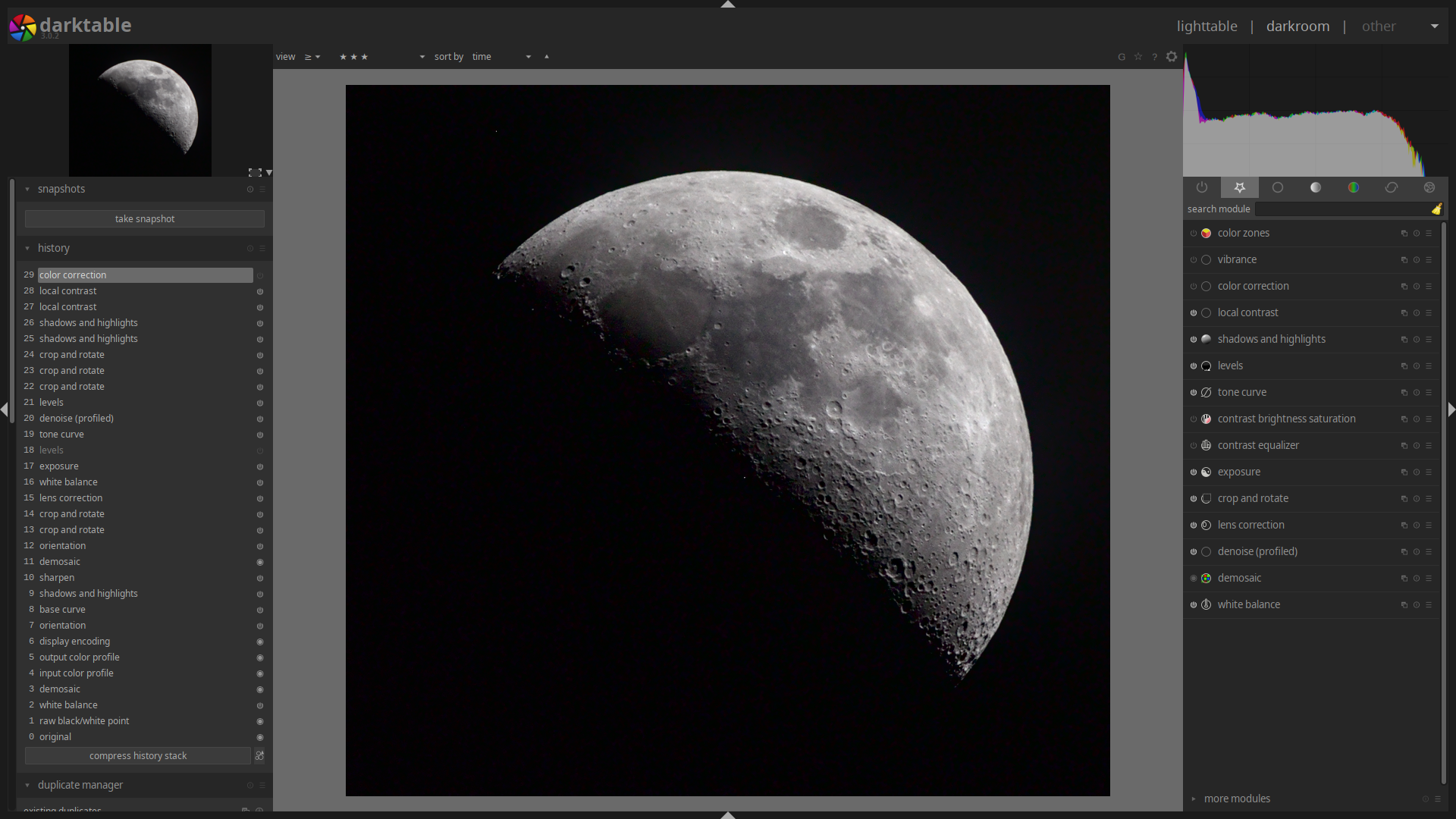Select the exposure module icon
1456x819 pixels.
click(x=1207, y=471)
